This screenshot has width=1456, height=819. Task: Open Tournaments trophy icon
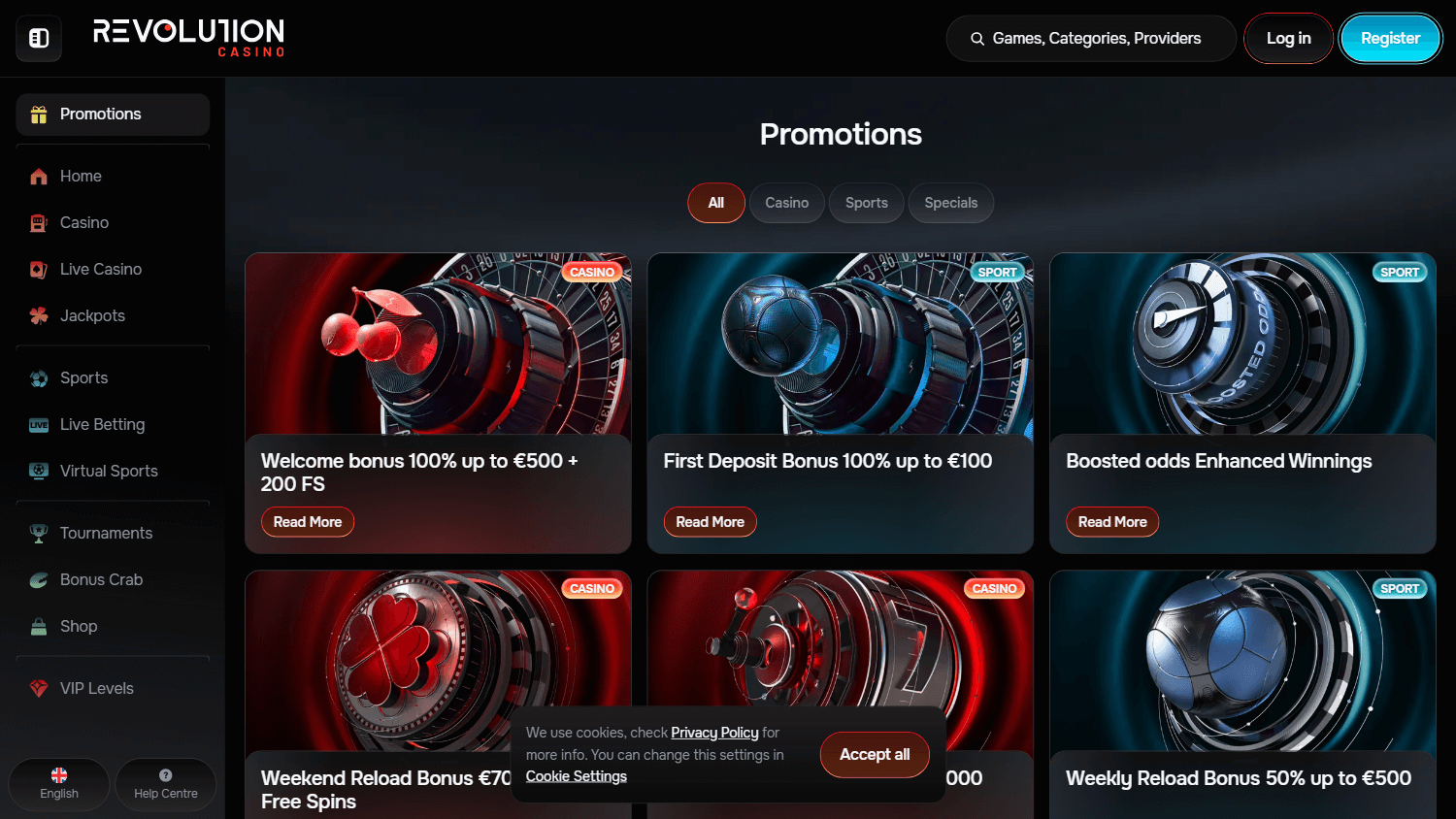tap(39, 534)
